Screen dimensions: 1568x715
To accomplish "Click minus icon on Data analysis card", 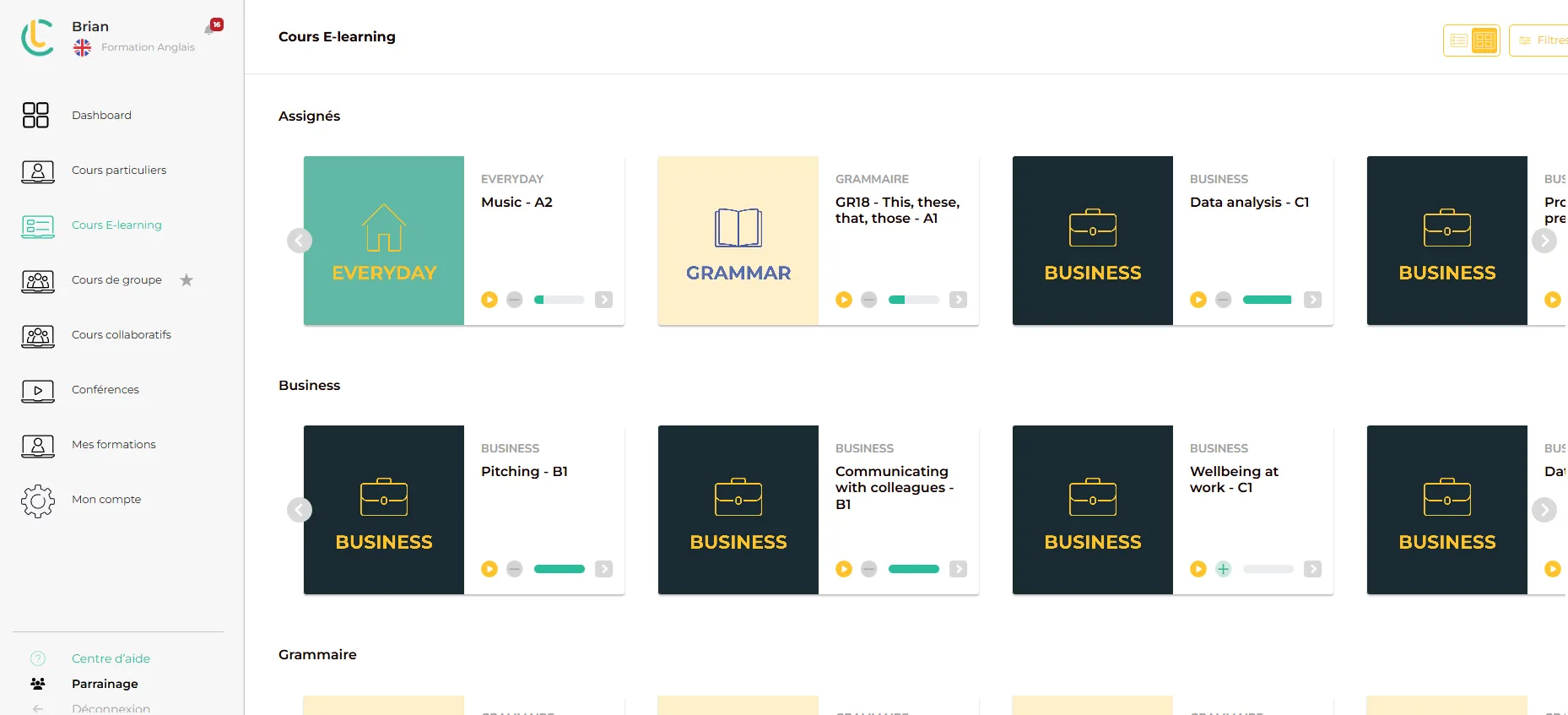I will coord(1224,300).
